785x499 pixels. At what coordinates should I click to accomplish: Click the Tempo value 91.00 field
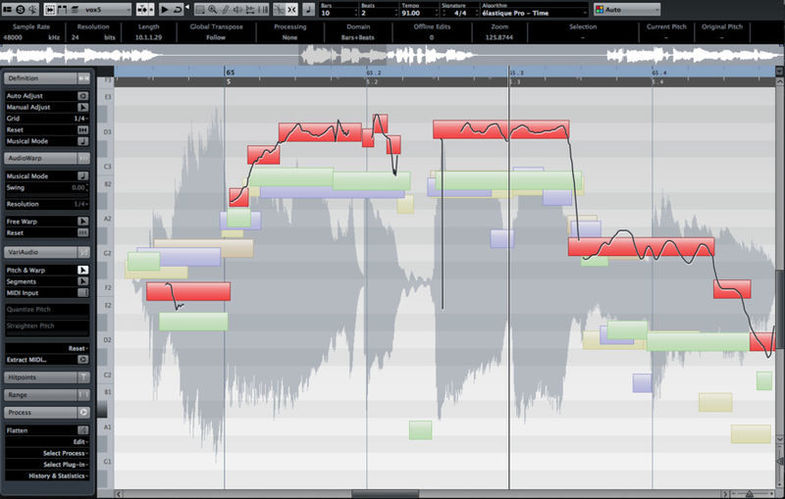(417, 13)
